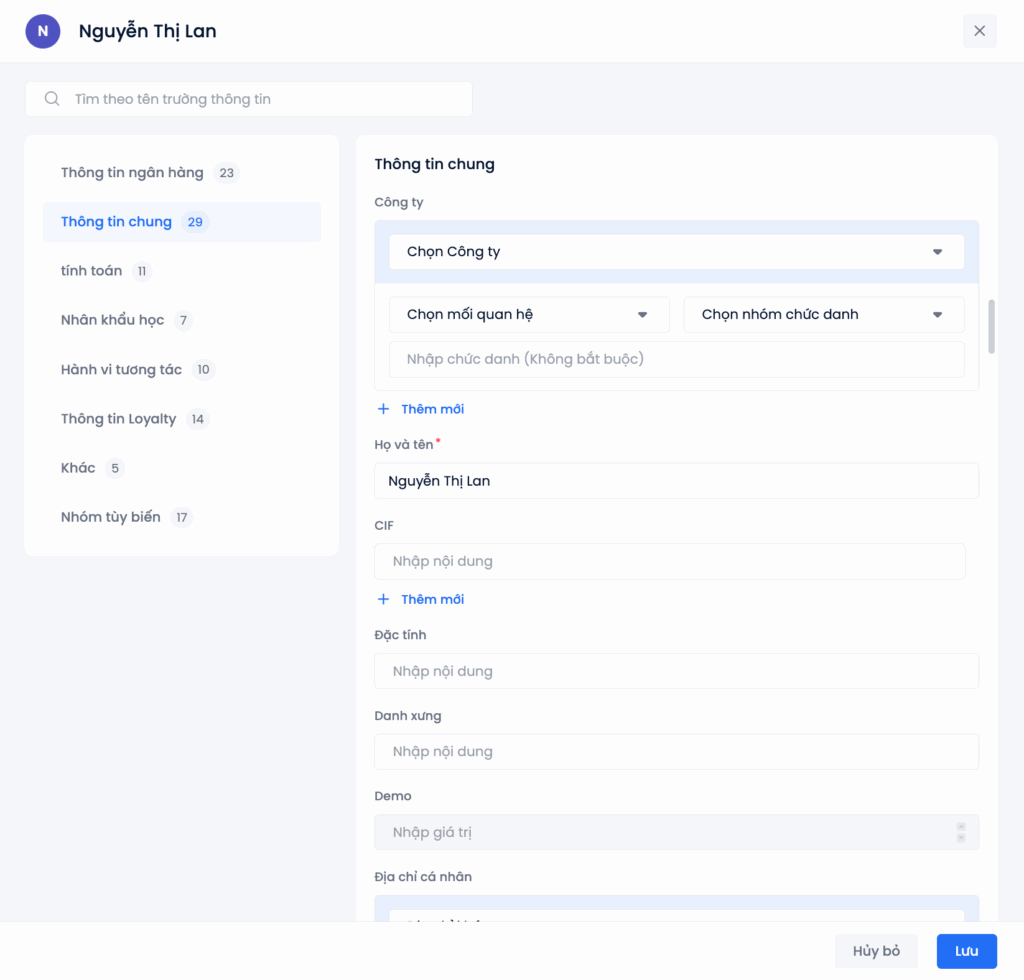
Task: Click the N avatar icon
Action: [42, 31]
